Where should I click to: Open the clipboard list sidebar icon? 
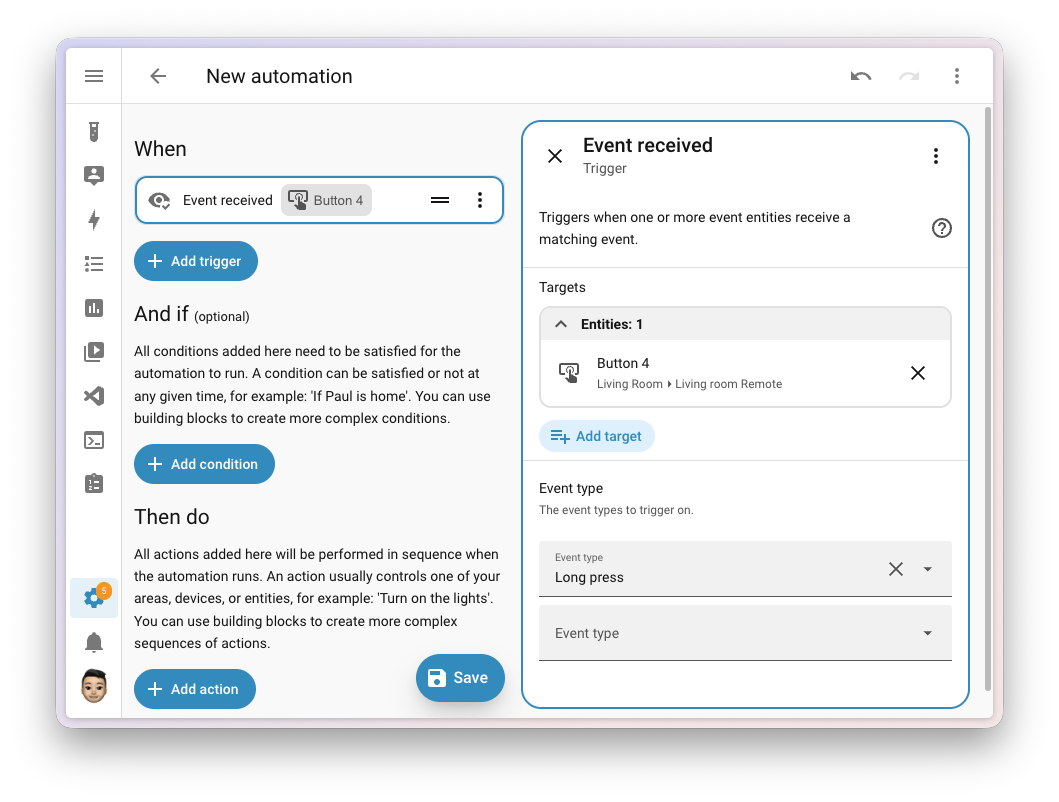(94, 483)
